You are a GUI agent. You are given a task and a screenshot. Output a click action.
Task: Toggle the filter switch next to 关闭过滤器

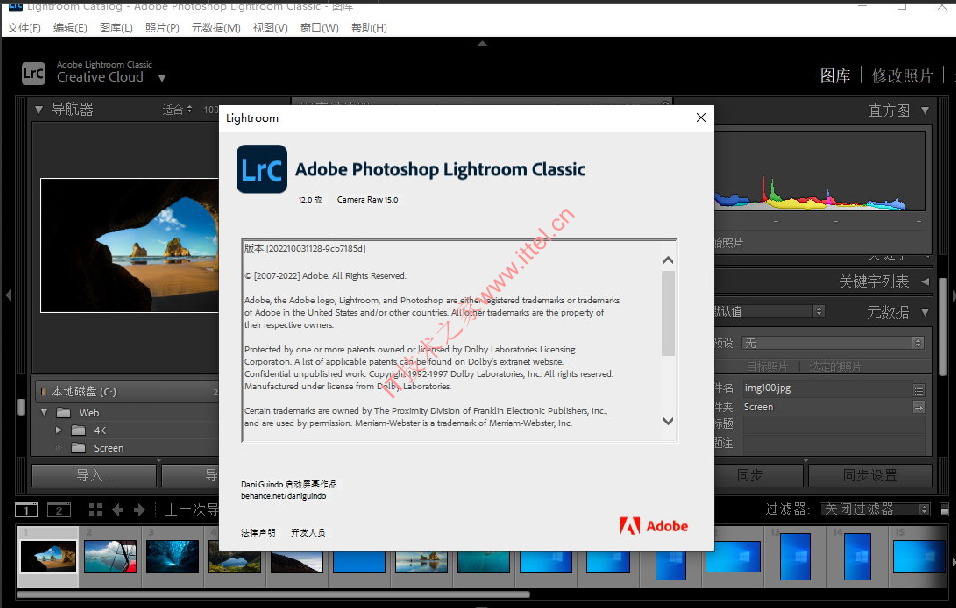[944, 509]
